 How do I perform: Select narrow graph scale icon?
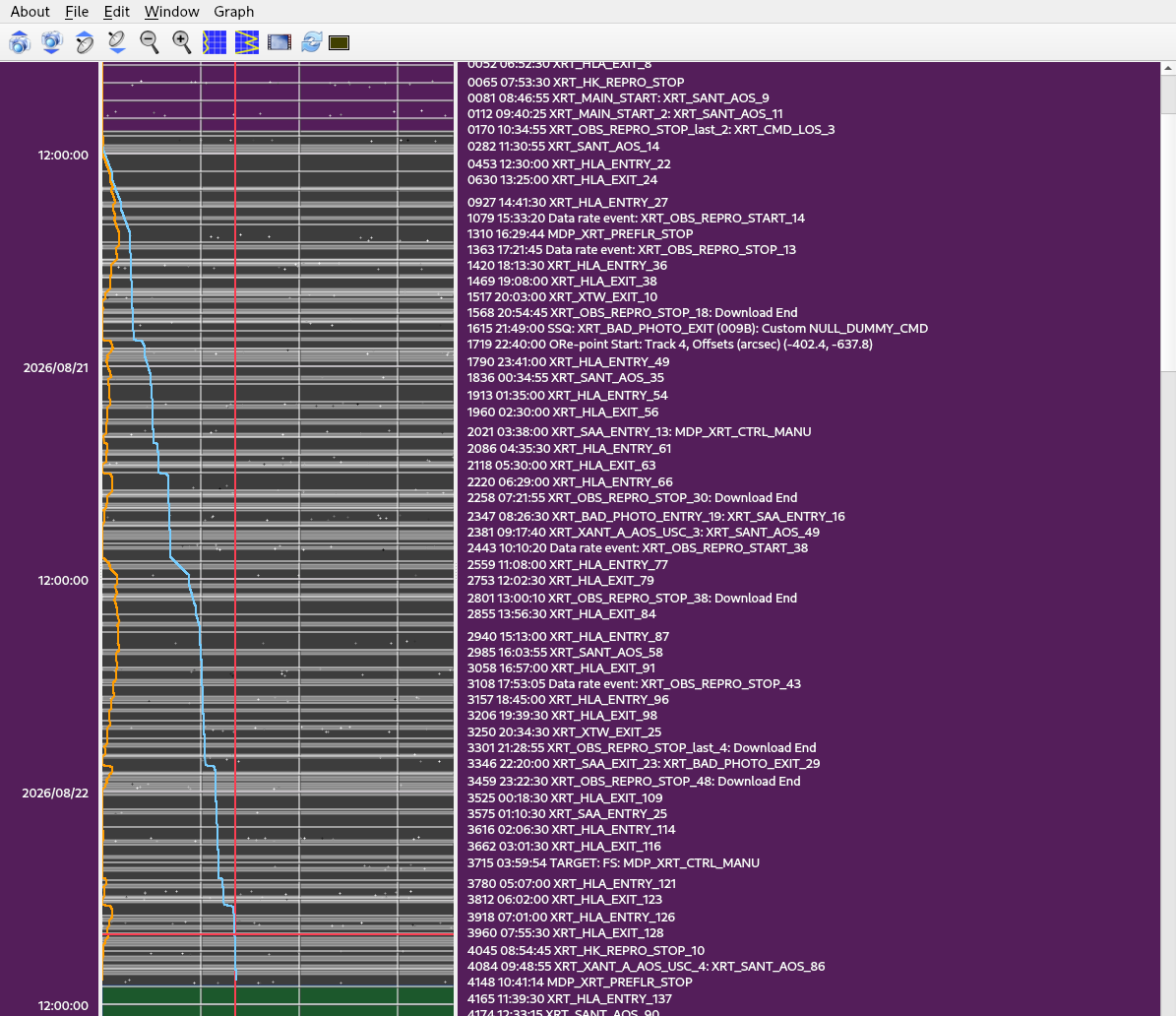(x=215, y=42)
